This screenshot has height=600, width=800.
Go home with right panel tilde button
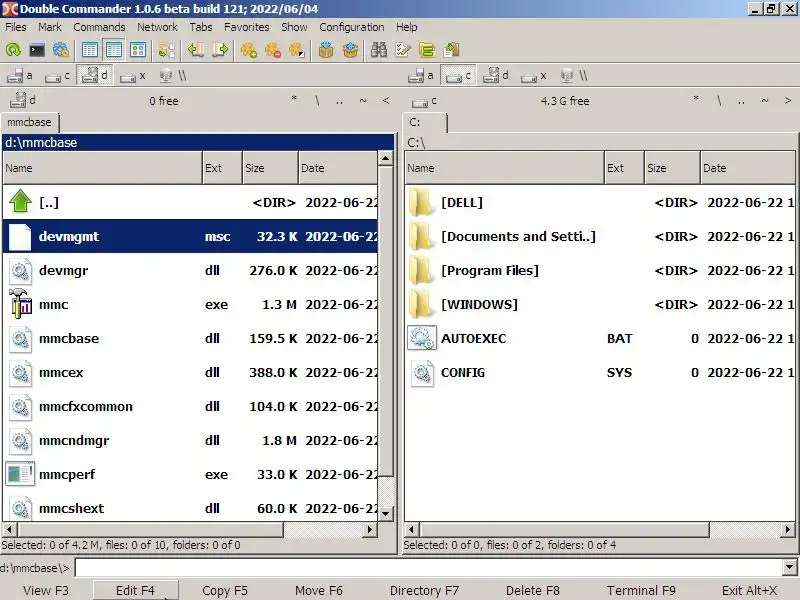tap(765, 101)
